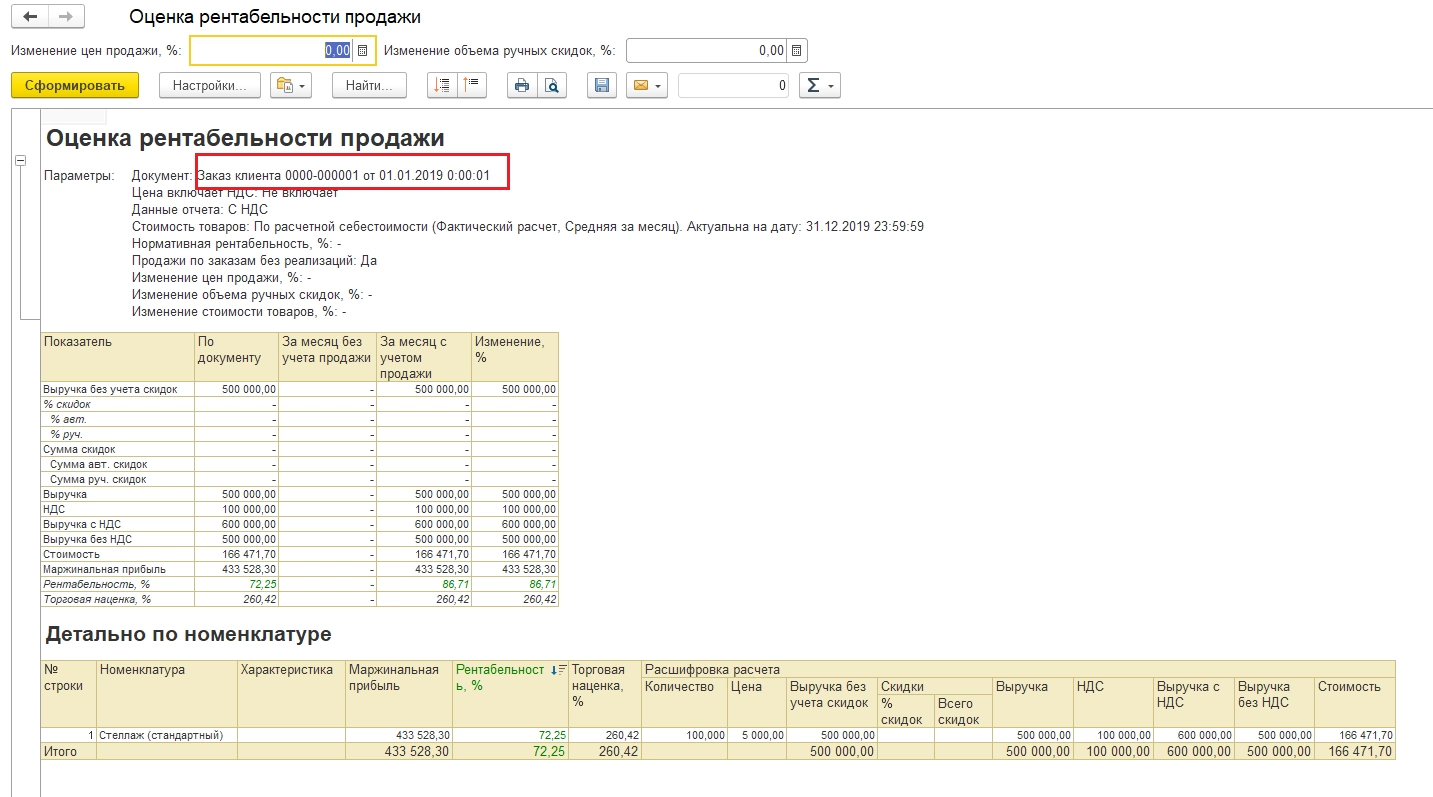
Task: Open the Настройки... settings dialog
Action: 209,86
